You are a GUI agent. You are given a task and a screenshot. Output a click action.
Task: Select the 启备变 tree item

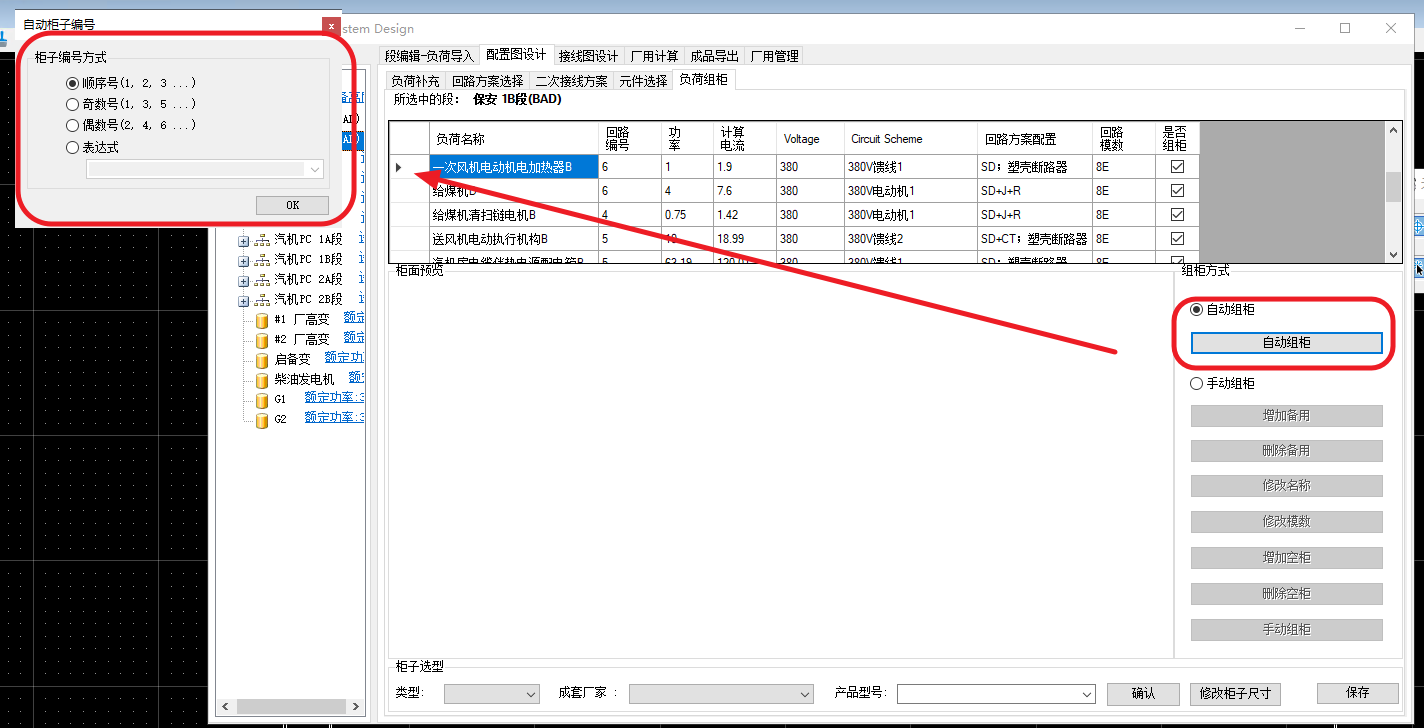293,359
